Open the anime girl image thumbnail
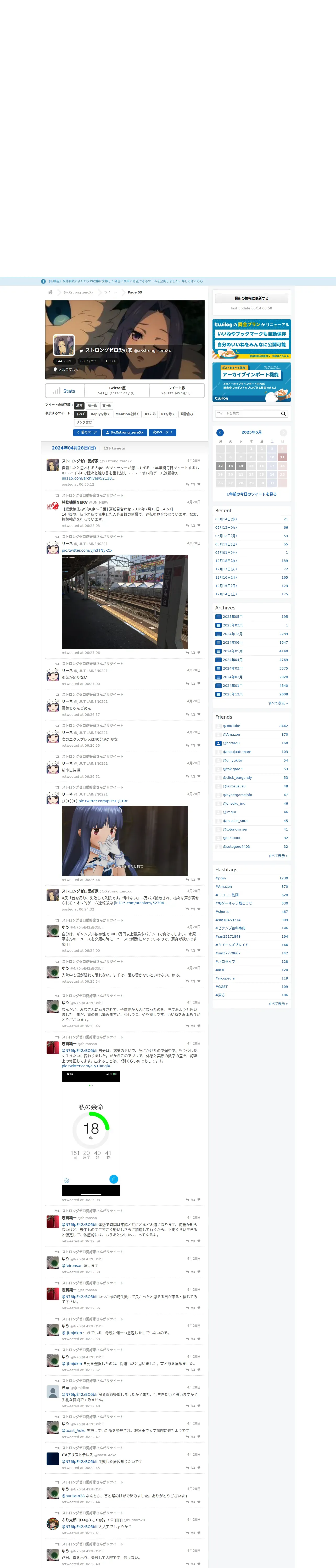The width and height of the screenshot is (336, 1568). coord(124,841)
